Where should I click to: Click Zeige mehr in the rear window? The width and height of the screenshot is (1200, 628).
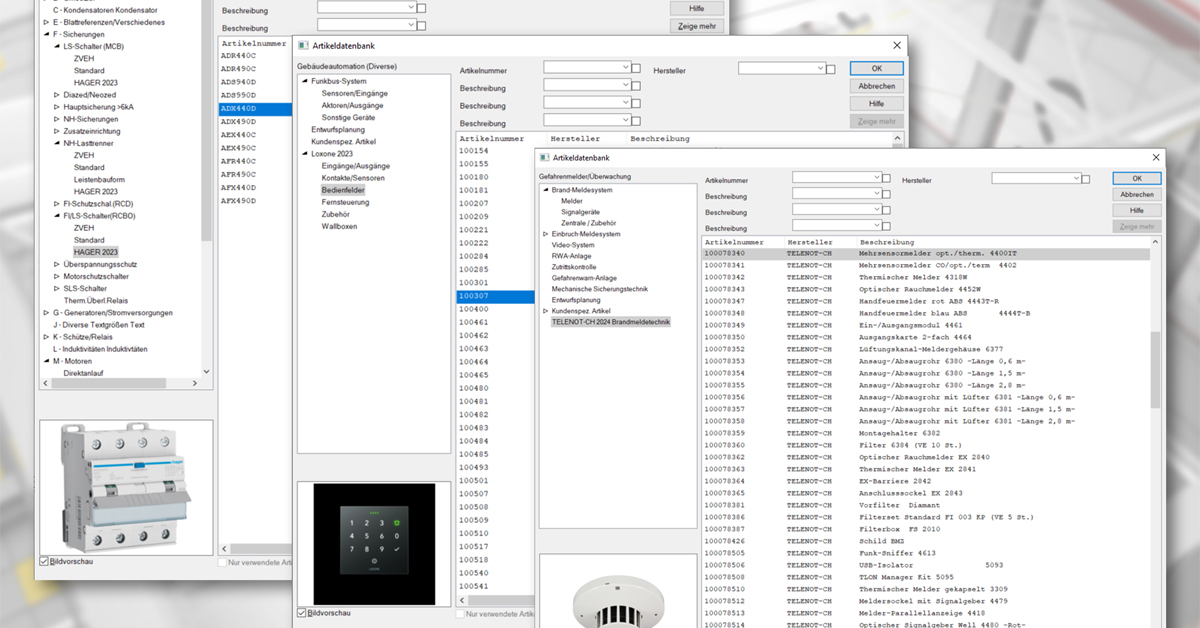[697, 26]
